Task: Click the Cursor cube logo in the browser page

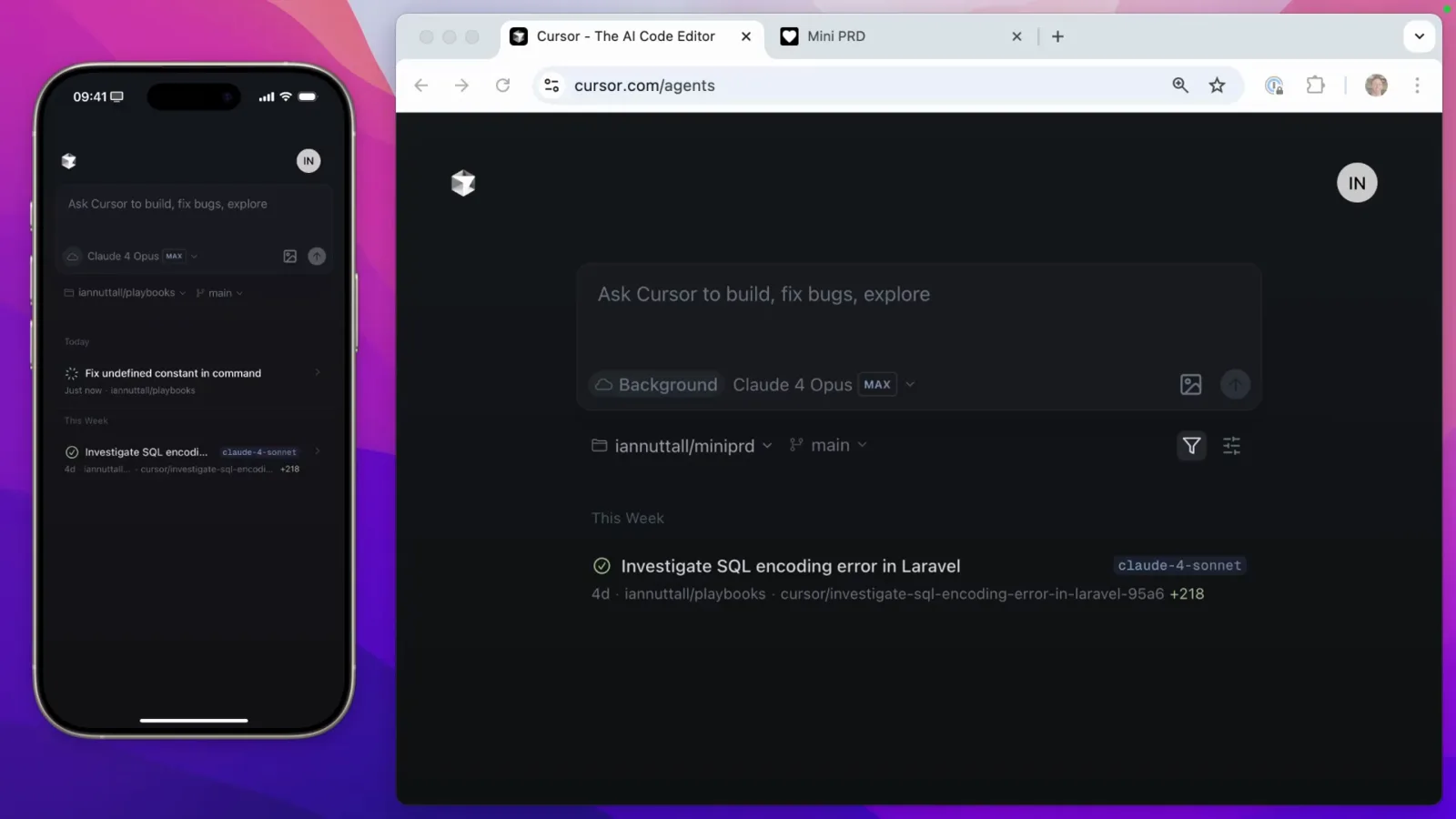Action: (x=463, y=183)
